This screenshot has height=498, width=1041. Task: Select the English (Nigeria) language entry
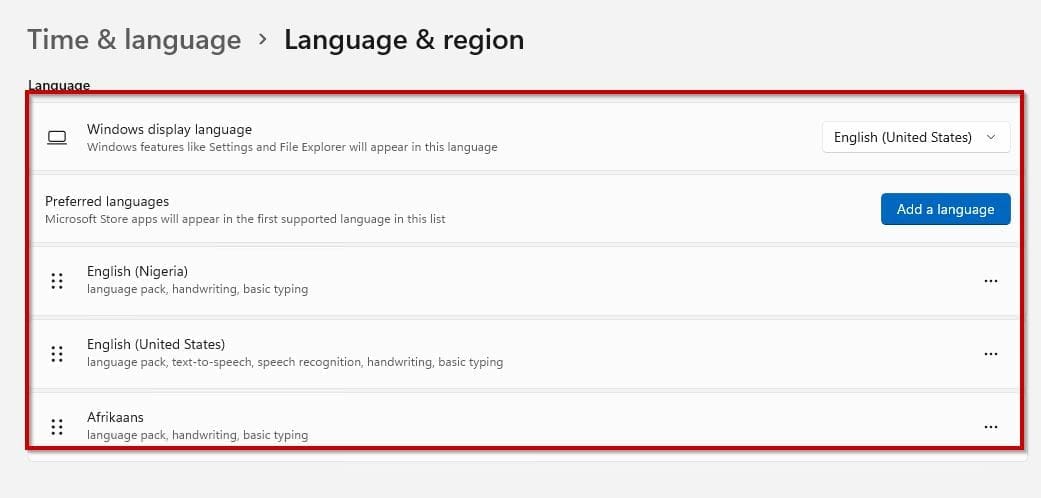click(x=138, y=271)
